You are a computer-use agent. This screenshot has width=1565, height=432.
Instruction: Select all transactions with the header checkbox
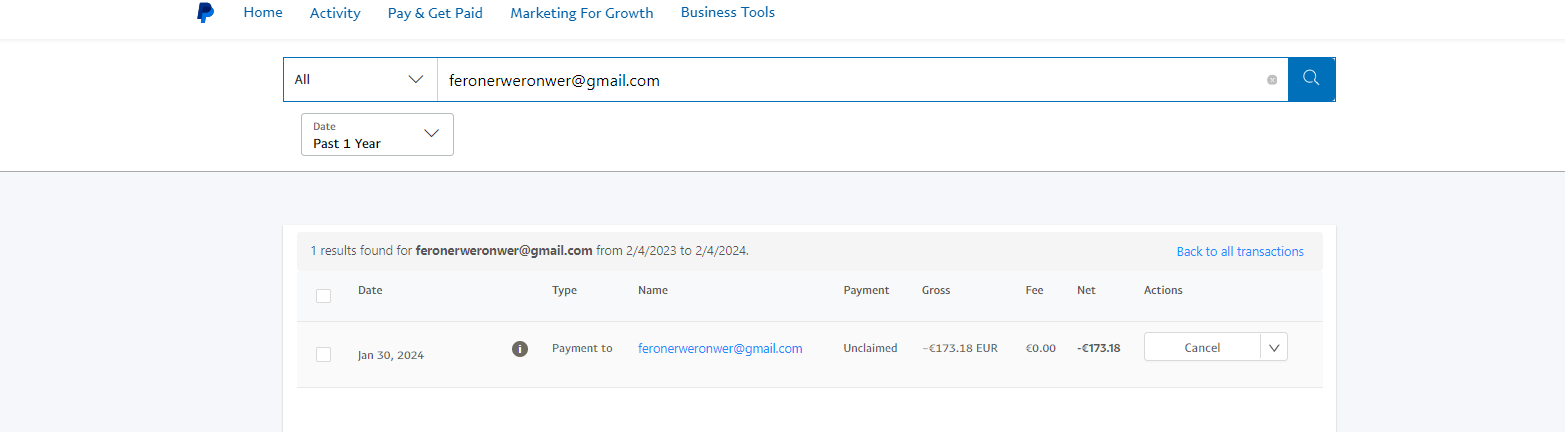click(323, 295)
